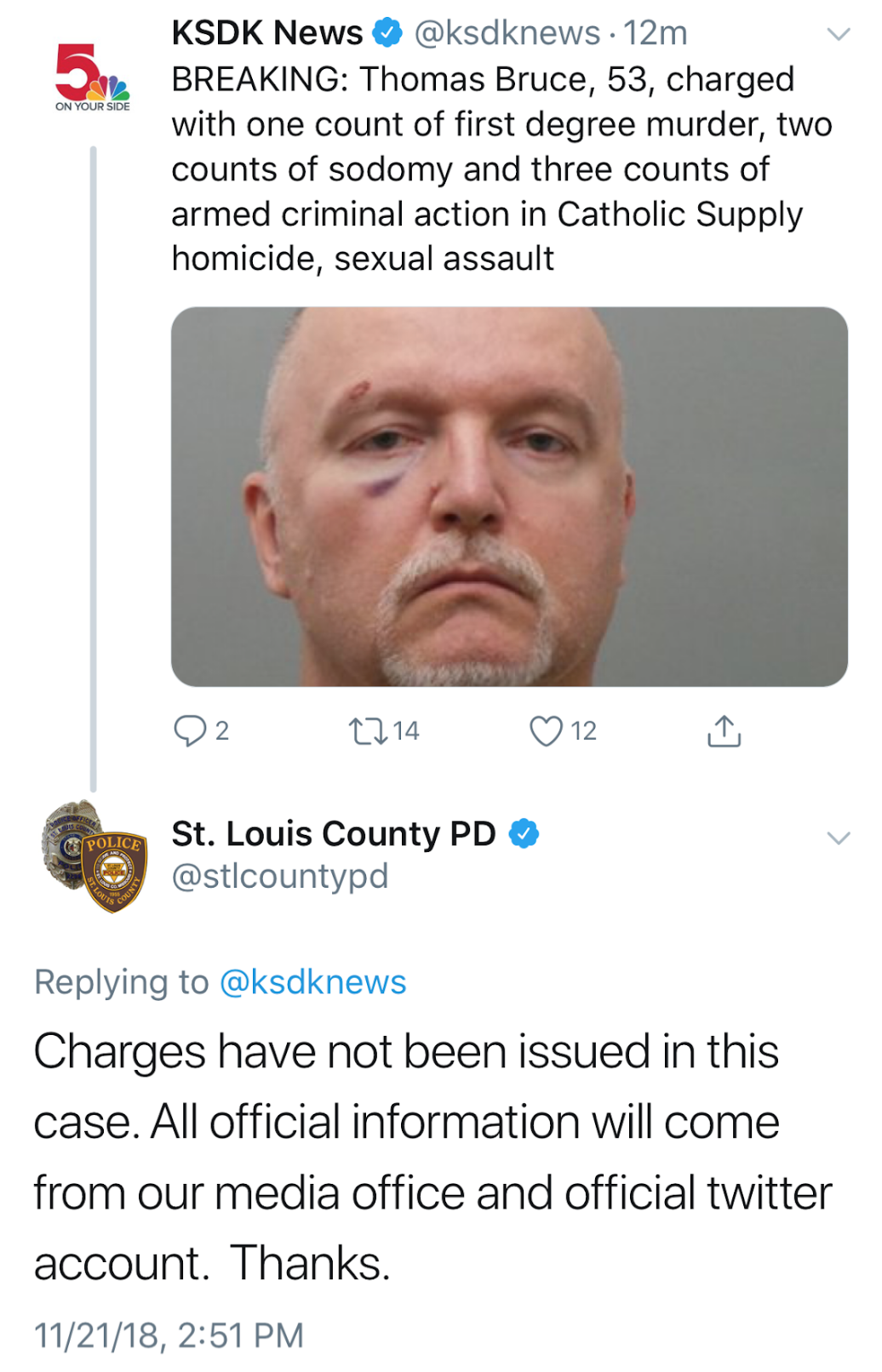Open the St. Louis County PD profile name
Screen dimensions: 882x1372
(334, 834)
